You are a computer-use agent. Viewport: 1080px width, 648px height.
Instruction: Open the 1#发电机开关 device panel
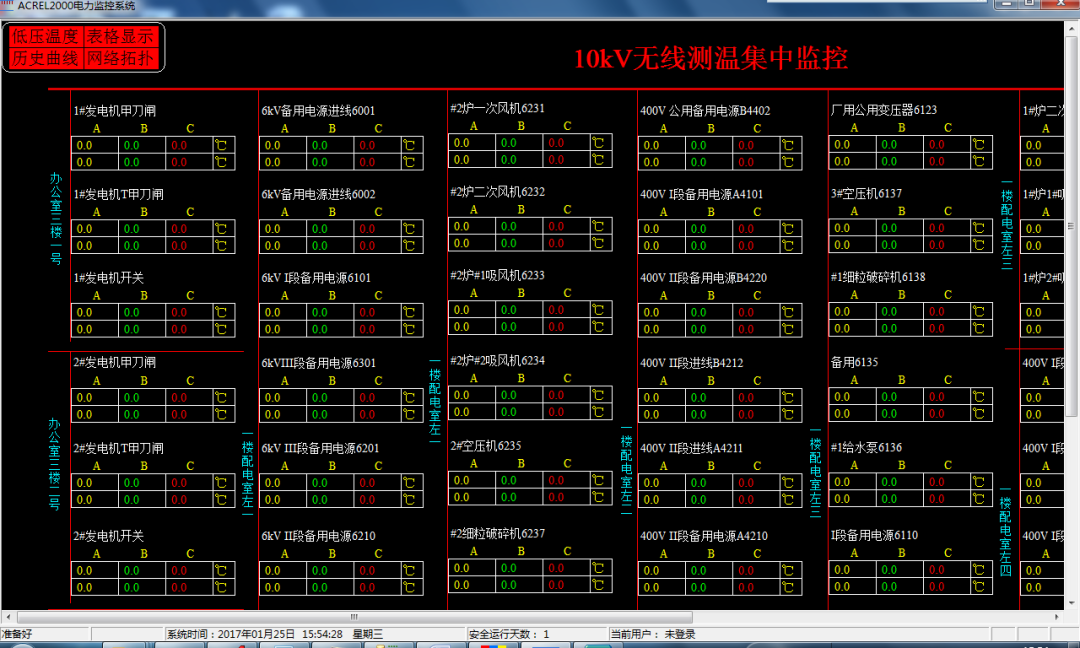[110, 278]
